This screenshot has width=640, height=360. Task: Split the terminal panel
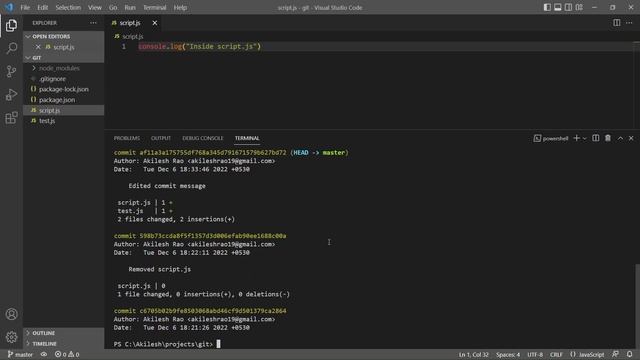point(596,138)
